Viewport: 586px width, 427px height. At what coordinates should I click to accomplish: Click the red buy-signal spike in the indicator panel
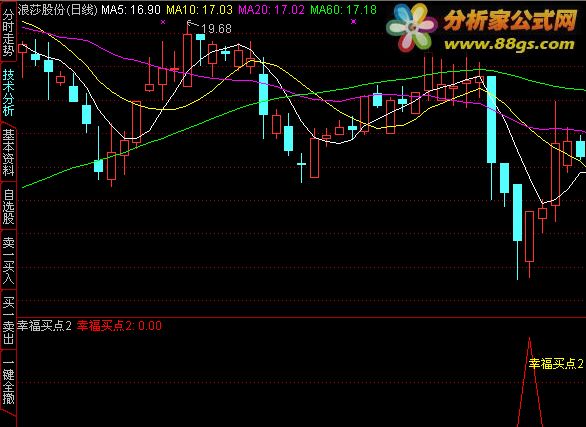coord(530,382)
